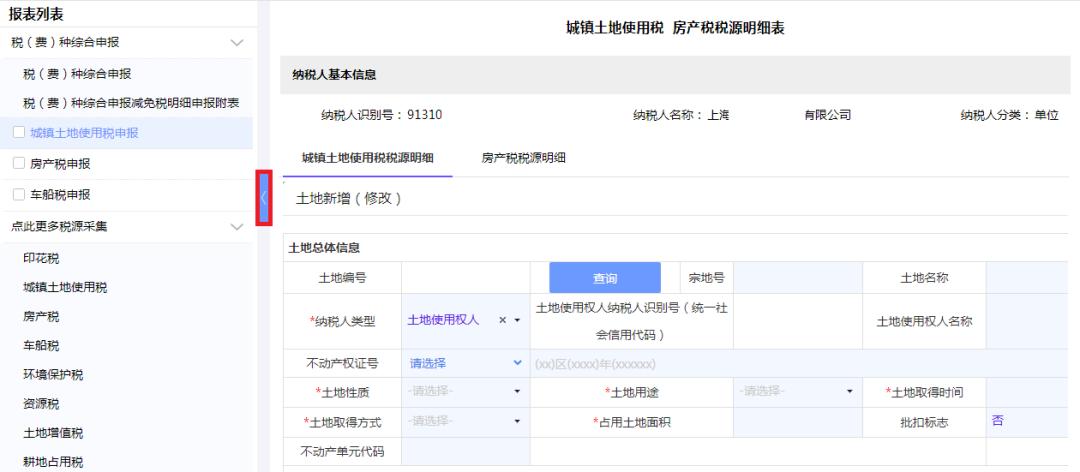Check the 房产税申报 checkbox
This screenshot has height=472, width=1080.
coord(17,163)
